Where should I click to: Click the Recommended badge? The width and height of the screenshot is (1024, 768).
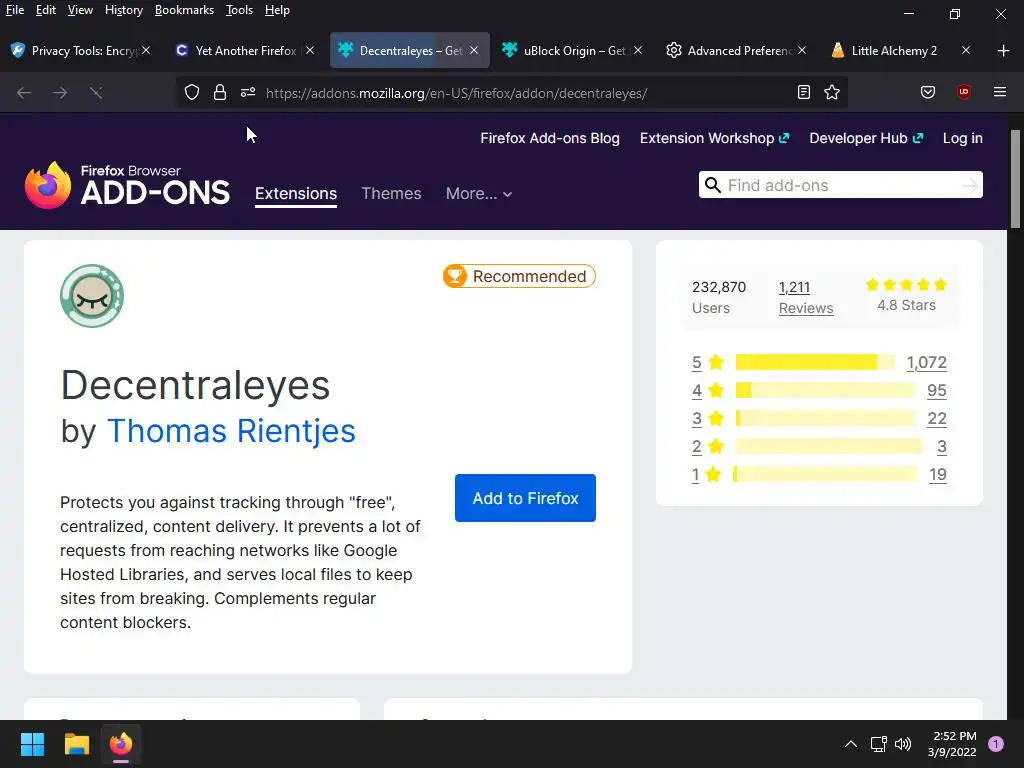pyautogui.click(x=519, y=276)
